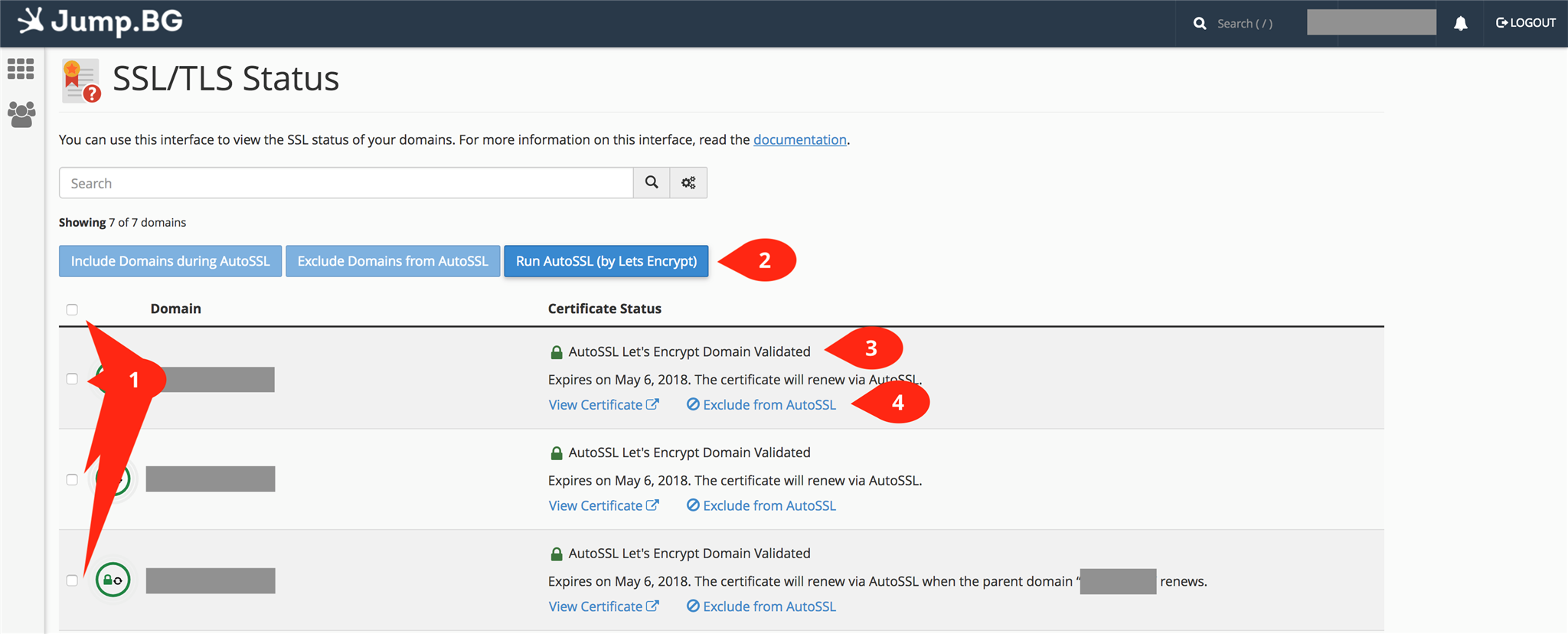The height and width of the screenshot is (634, 1568).
Task: Click the Domain column header
Action: pos(175,309)
